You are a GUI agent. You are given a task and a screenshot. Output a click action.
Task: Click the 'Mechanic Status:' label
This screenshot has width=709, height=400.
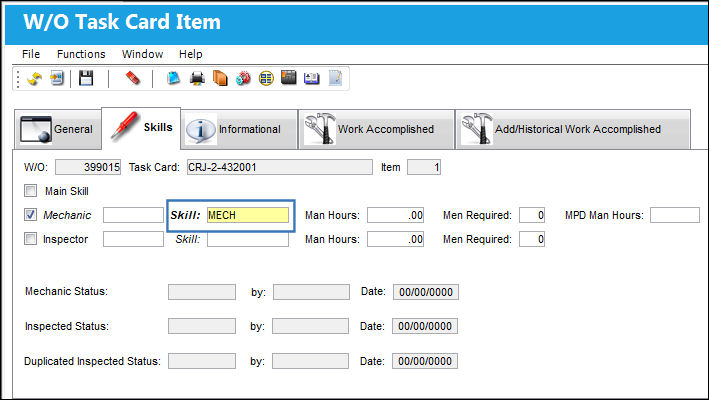click(66, 292)
